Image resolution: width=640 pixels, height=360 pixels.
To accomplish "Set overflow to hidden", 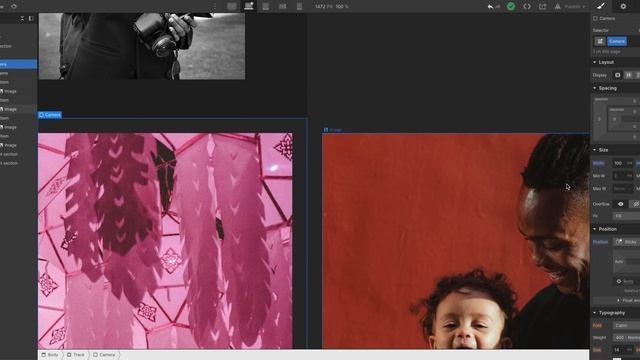I will coord(635,204).
